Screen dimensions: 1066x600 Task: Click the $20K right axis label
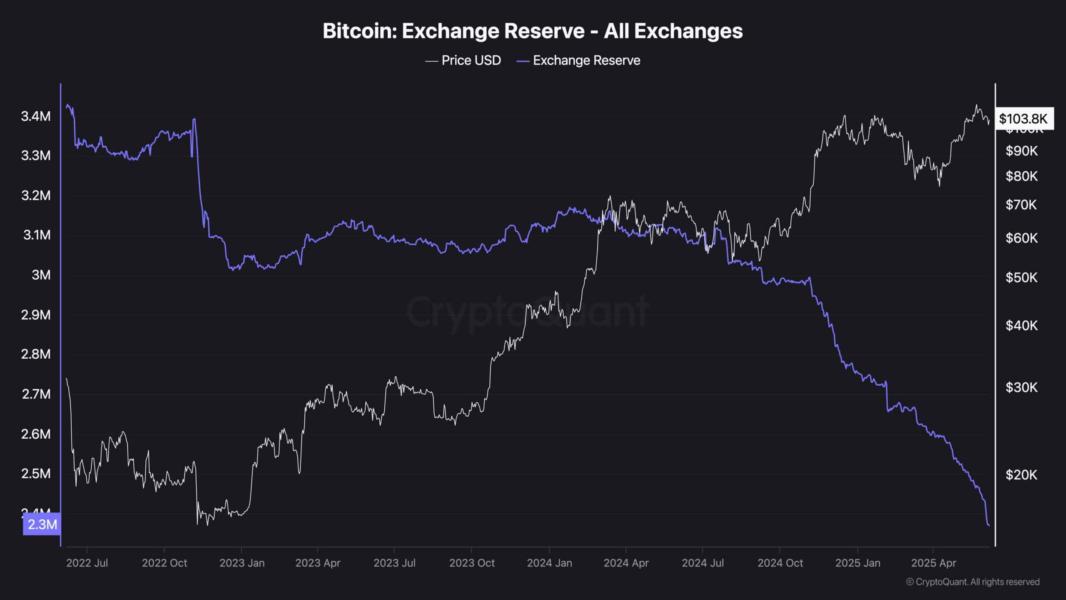coord(1020,474)
